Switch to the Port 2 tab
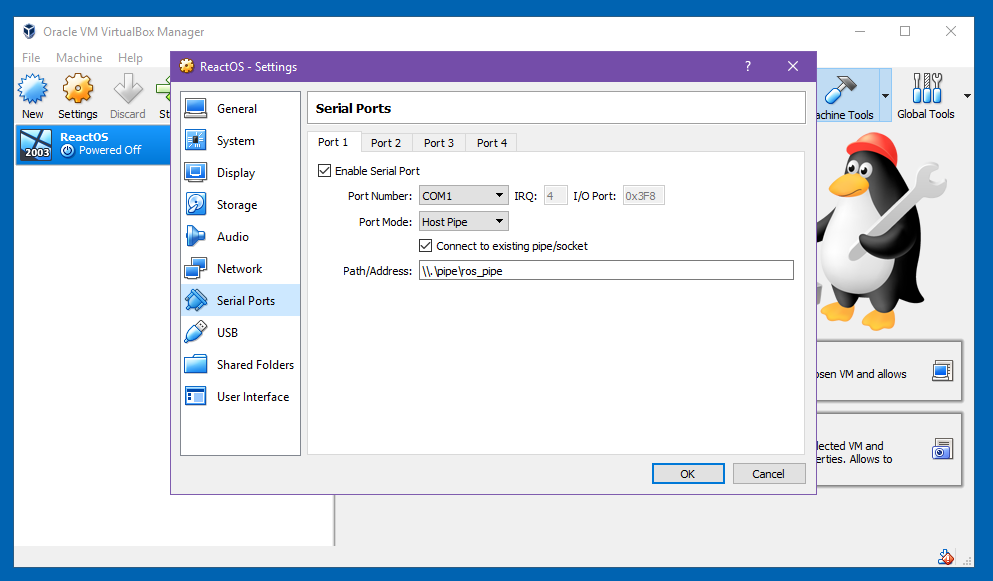Screen dimensions: 993x581 click(386, 143)
